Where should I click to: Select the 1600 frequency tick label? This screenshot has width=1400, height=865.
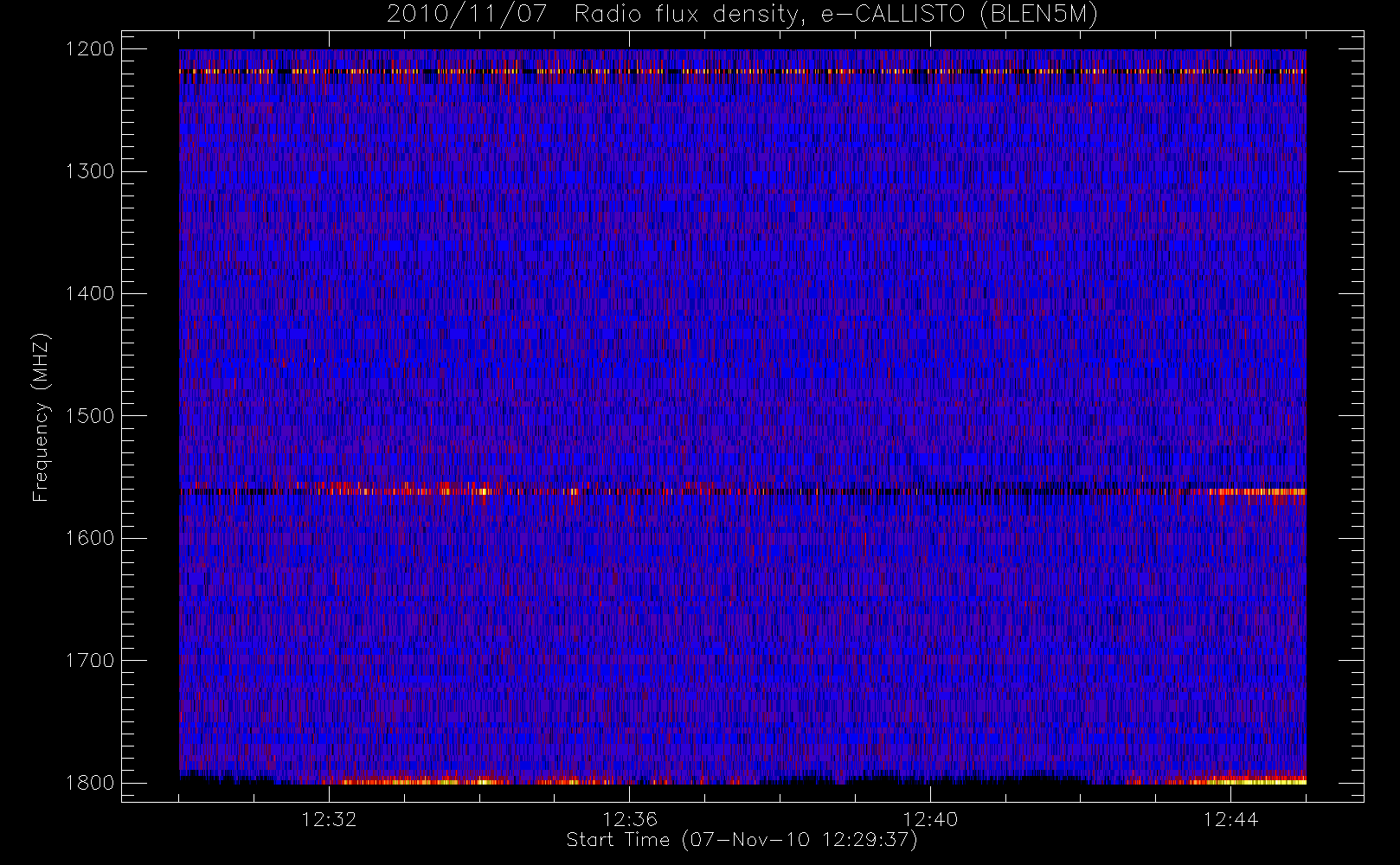(90, 538)
